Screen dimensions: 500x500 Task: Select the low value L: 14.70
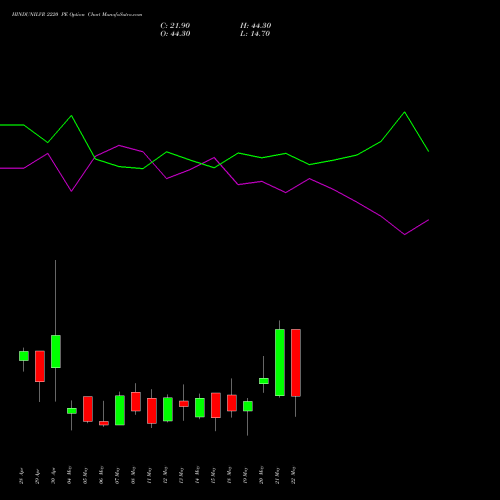tap(255, 34)
